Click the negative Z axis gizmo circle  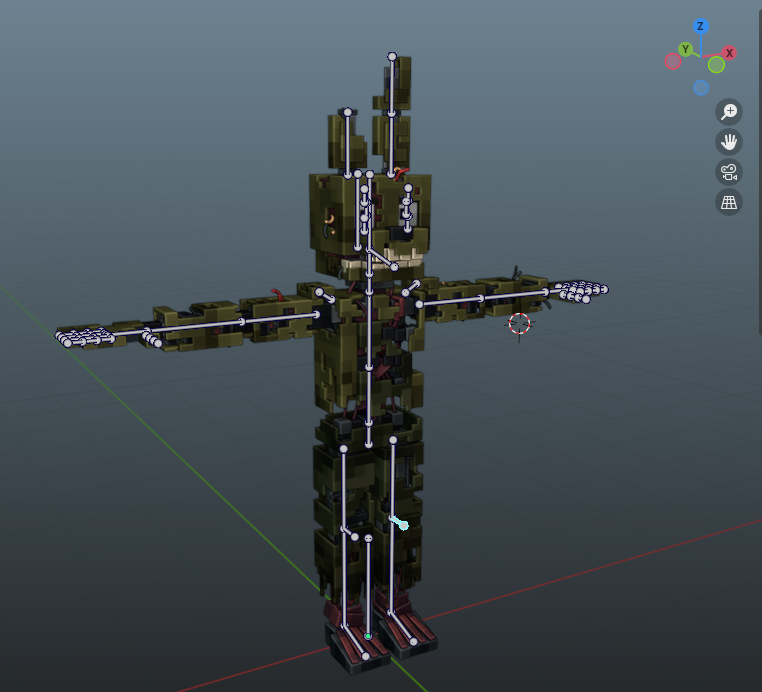701,88
